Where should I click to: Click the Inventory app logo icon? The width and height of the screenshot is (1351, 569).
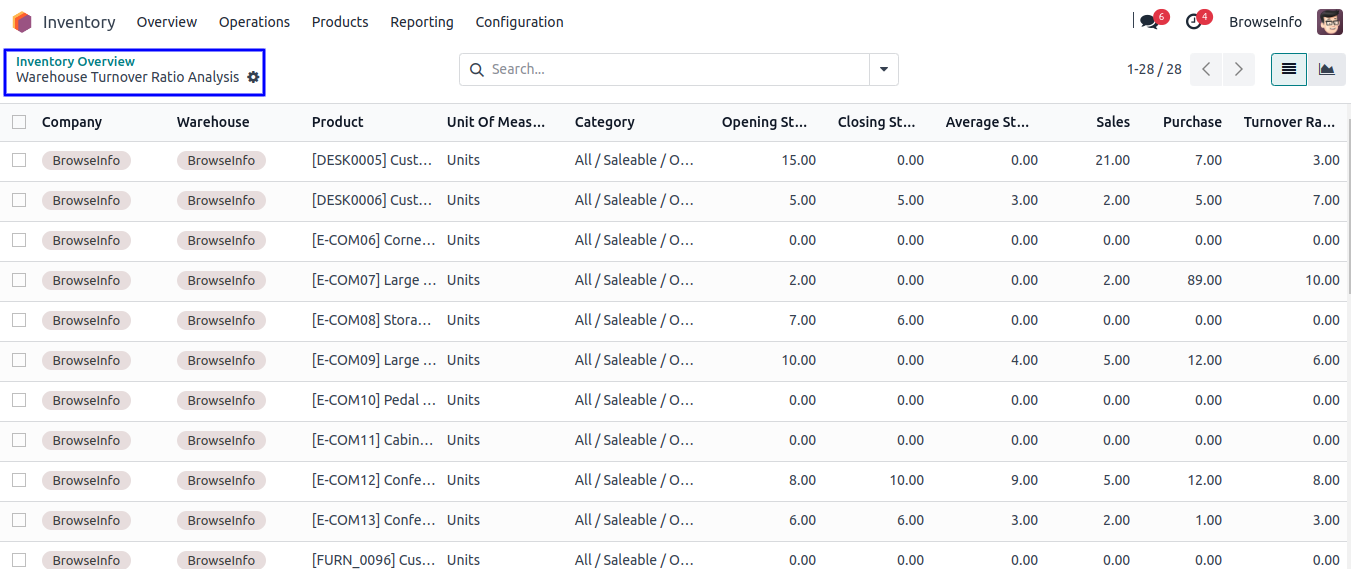point(22,22)
